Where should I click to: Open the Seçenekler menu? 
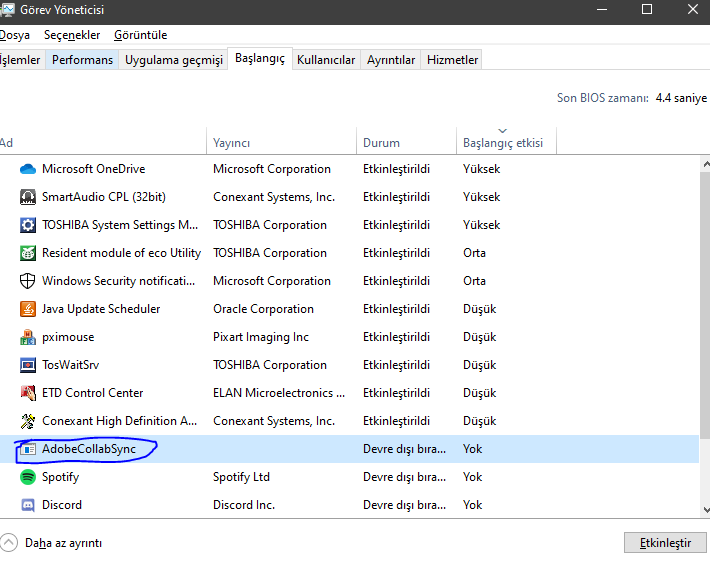pos(72,35)
